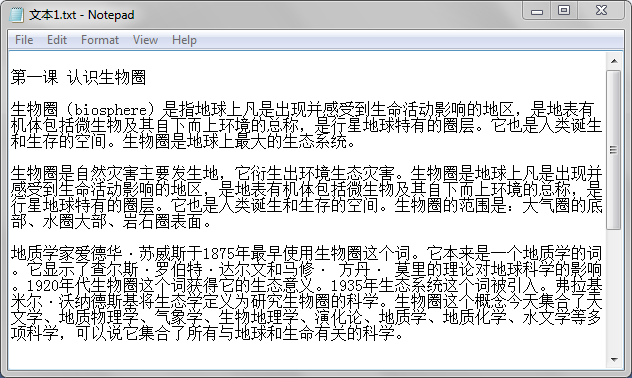The image size is (632, 378).
Task: Click the title text 文本1.txt - Notepad
Action: pyautogui.click(x=82, y=15)
